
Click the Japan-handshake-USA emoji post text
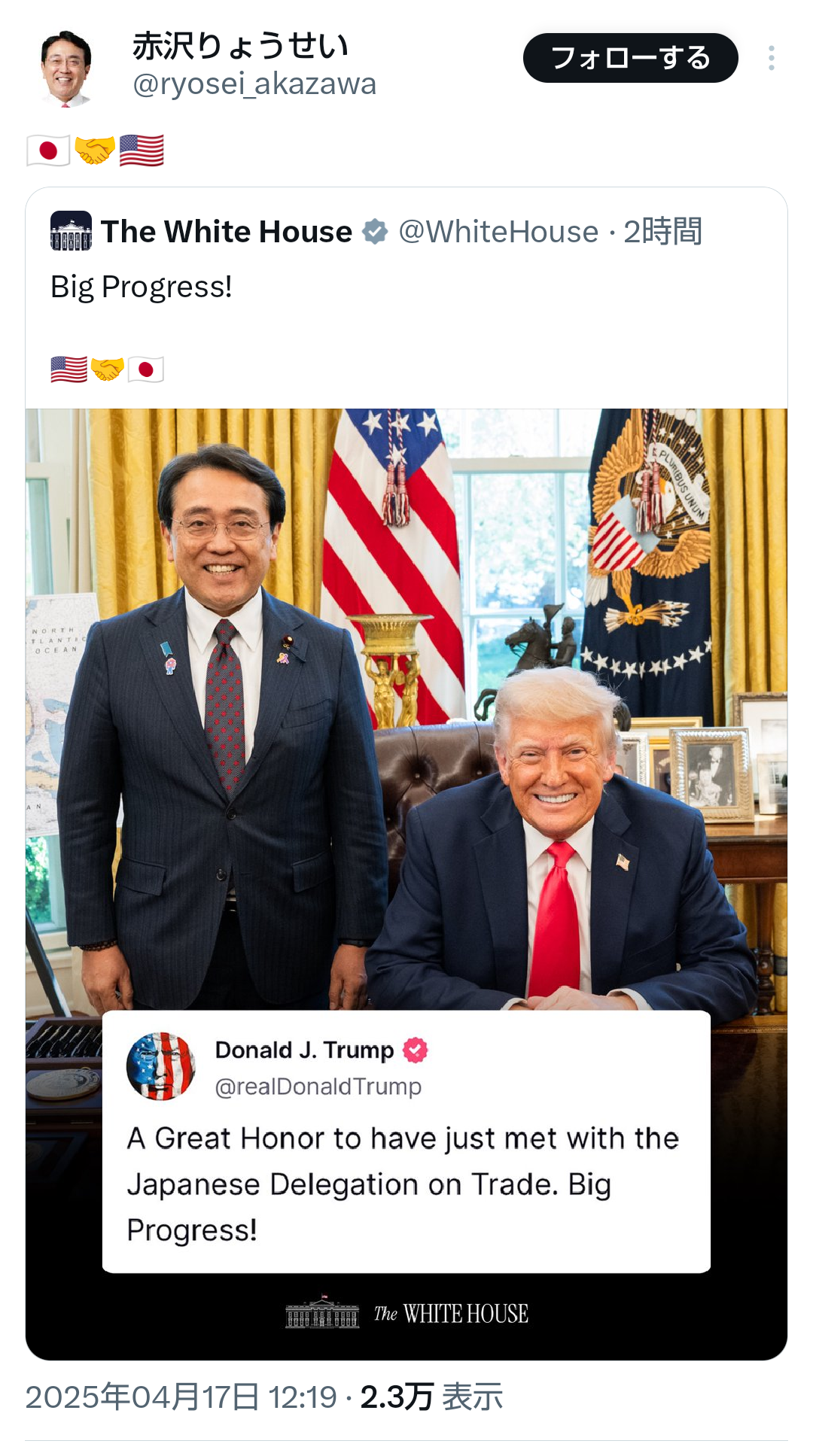click(x=95, y=150)
